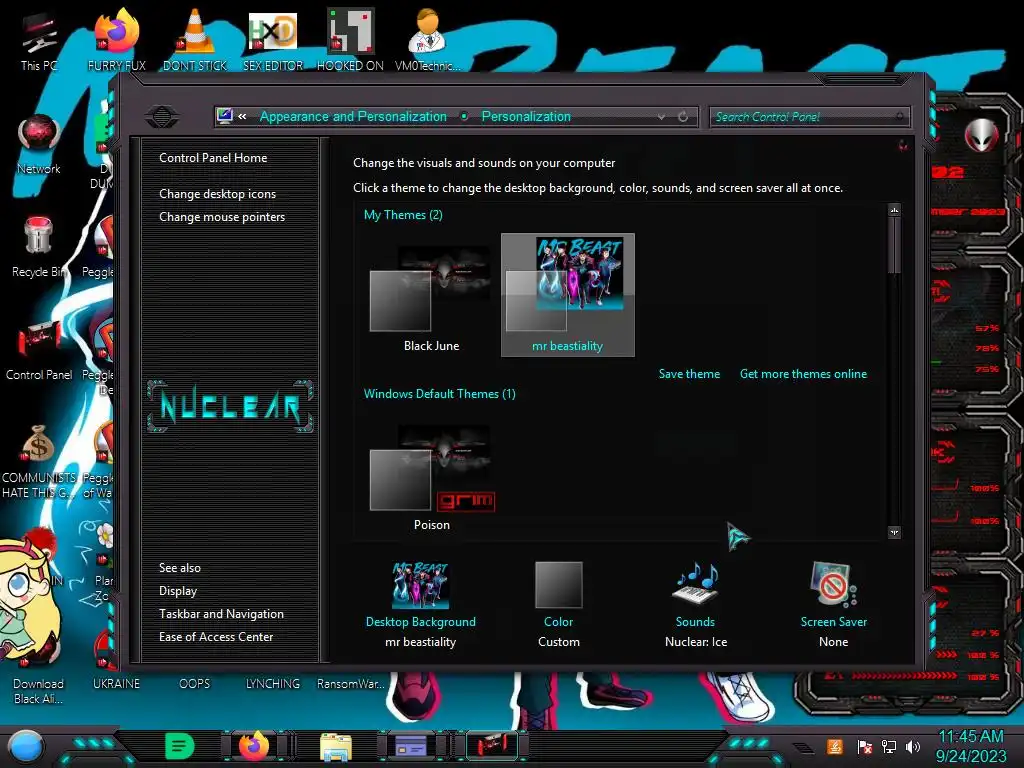This screenshot has height=768, width=1024.
Task: Open Ease of Access Center link
Action: coord(216,637)
